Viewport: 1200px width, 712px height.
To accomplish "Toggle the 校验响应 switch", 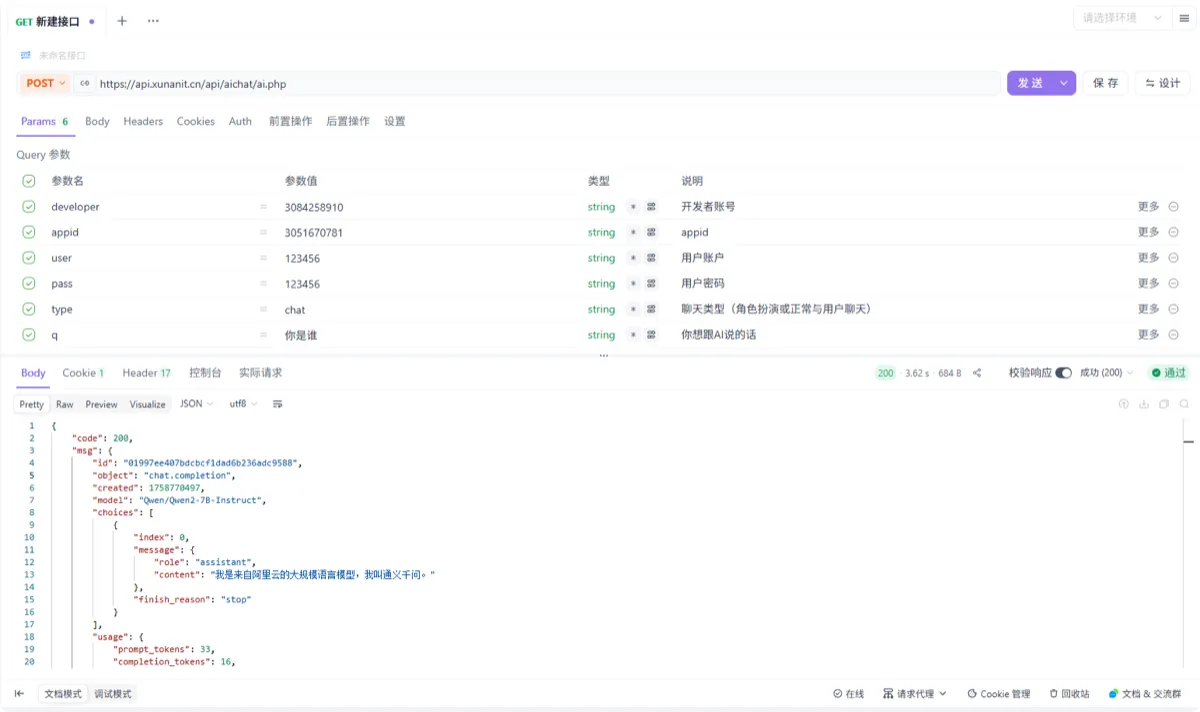I will [x=1063, y=373].
